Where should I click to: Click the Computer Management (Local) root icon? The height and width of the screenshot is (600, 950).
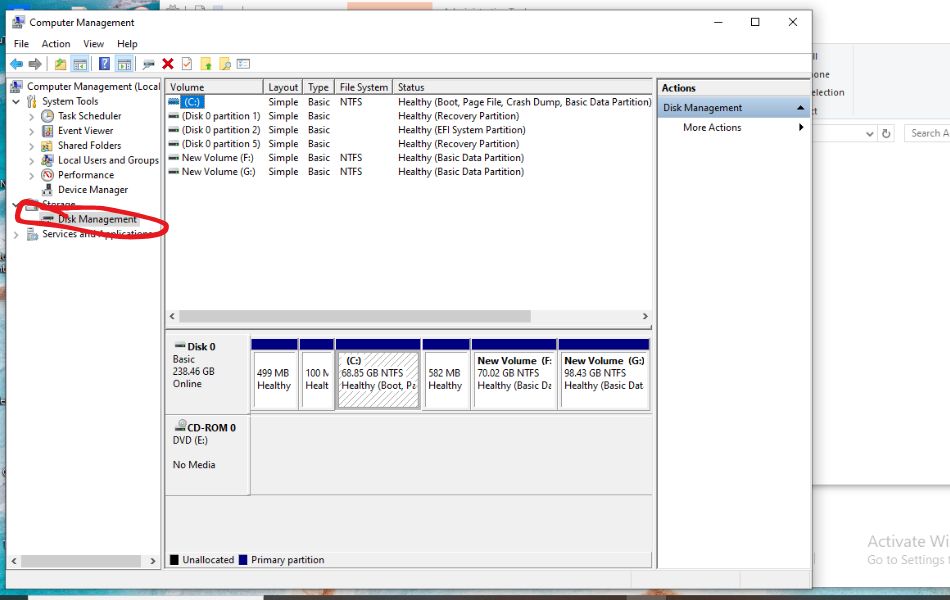(17, 87)
